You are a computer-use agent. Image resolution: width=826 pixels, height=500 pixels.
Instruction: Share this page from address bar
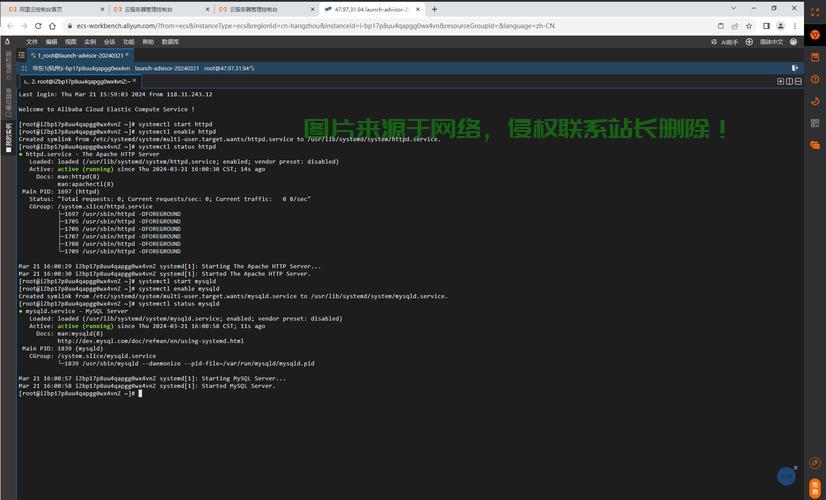pyautogui.click(x=735, y=26)
